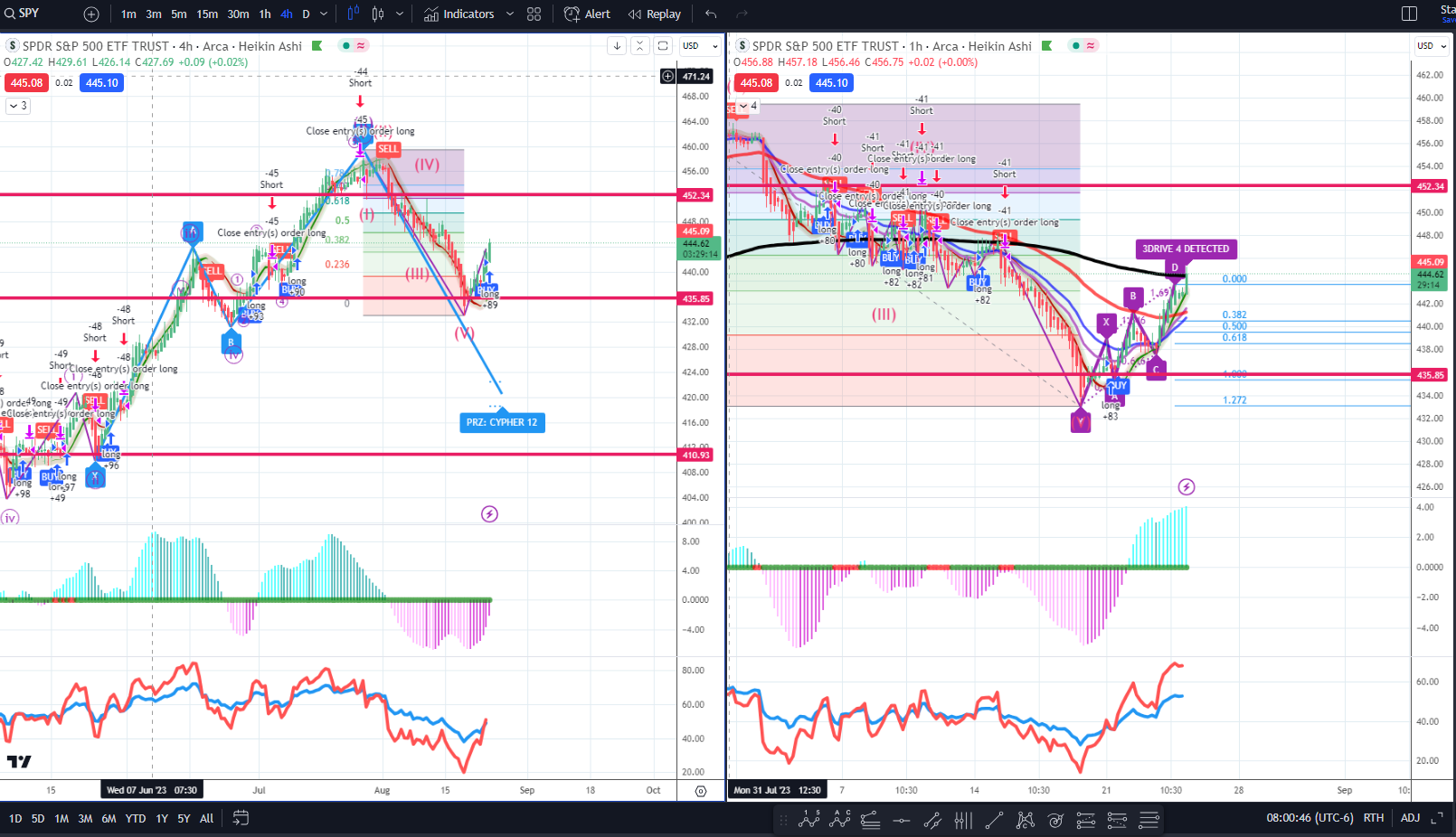Collapse the 4h chart indicator legend (3)

(18, 106)
